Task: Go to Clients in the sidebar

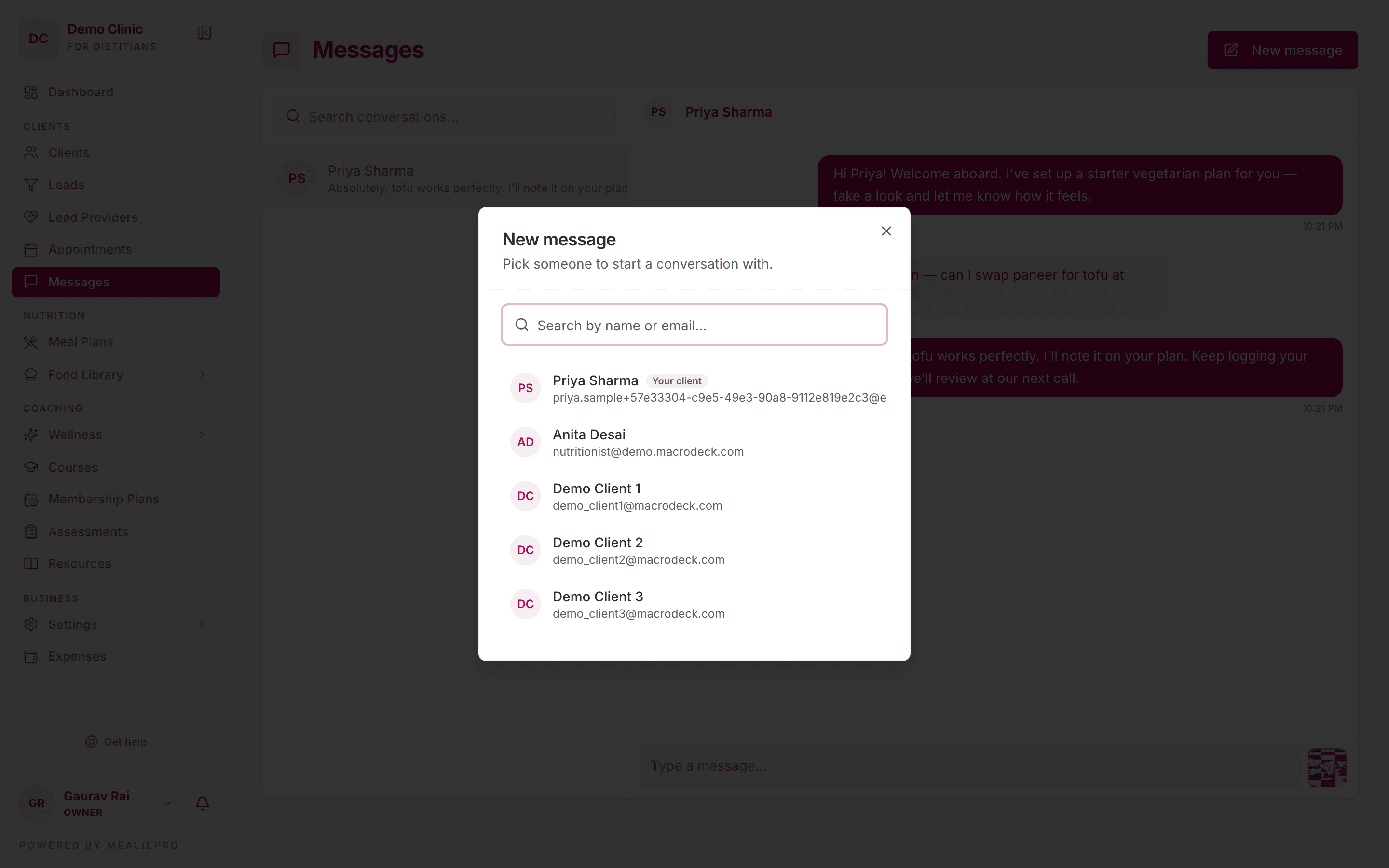Action: pyautogui.click(x=115, y=153)
